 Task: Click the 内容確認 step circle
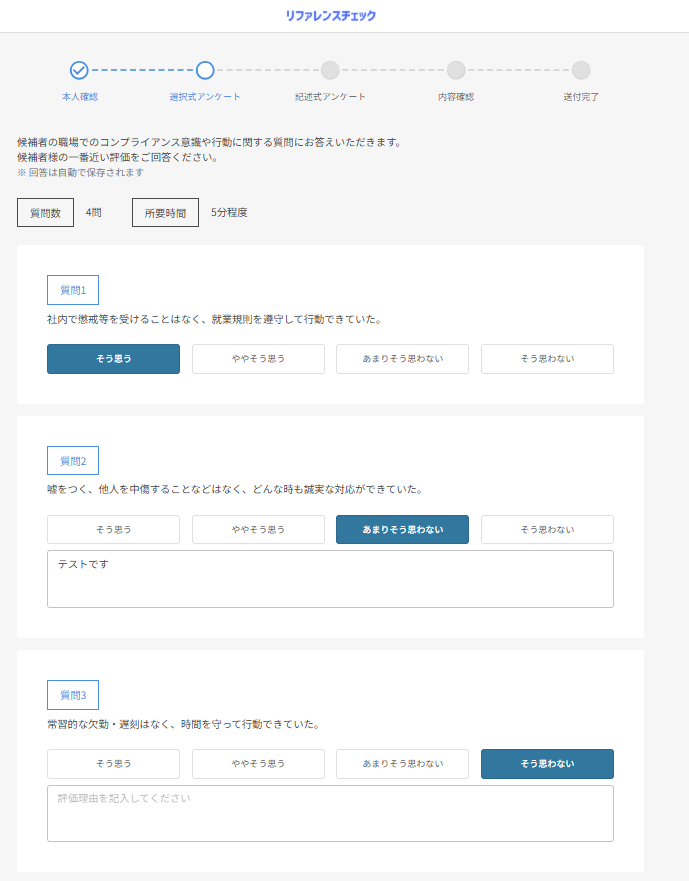(456, 70)
